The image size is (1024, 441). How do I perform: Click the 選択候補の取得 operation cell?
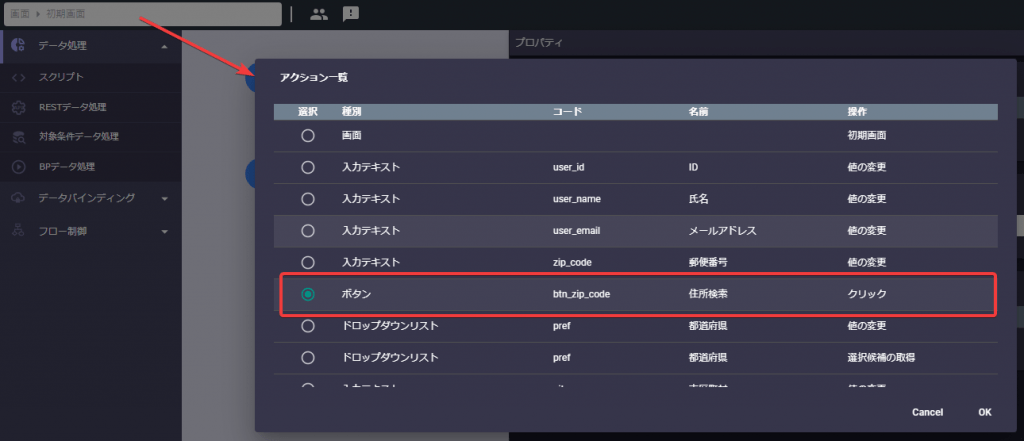[881, 358]
